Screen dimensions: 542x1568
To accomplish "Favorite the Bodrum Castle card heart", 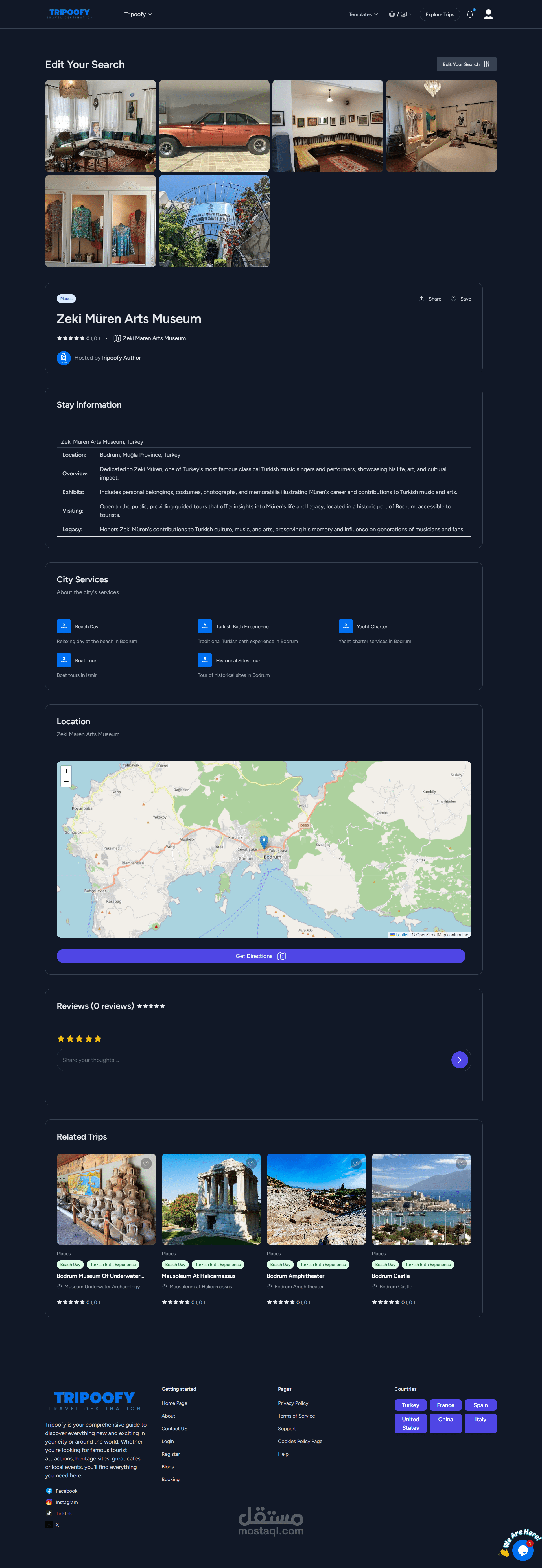I will coord(461,1163).
